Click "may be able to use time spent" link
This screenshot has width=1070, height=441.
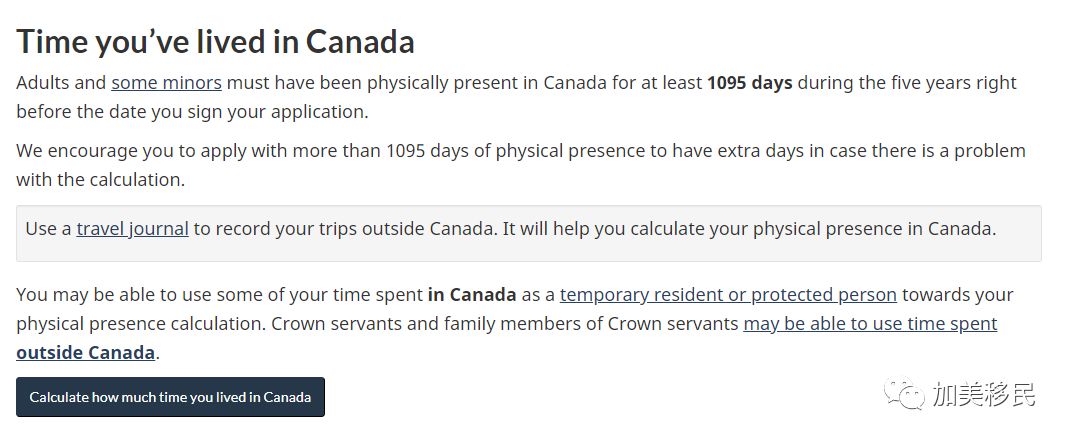[870, 324]
